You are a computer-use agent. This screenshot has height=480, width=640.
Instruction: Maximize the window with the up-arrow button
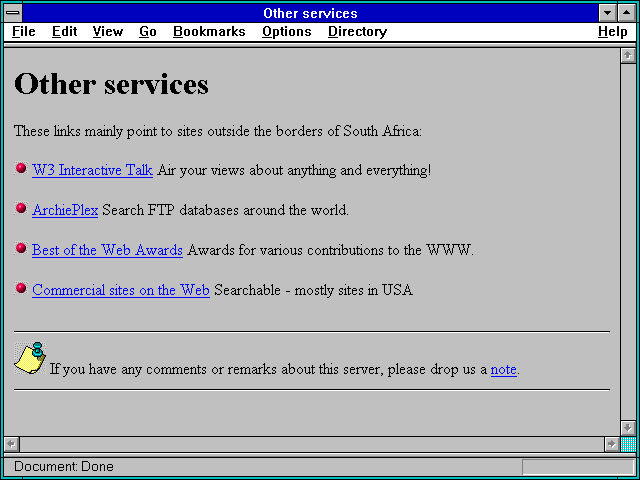627,13
